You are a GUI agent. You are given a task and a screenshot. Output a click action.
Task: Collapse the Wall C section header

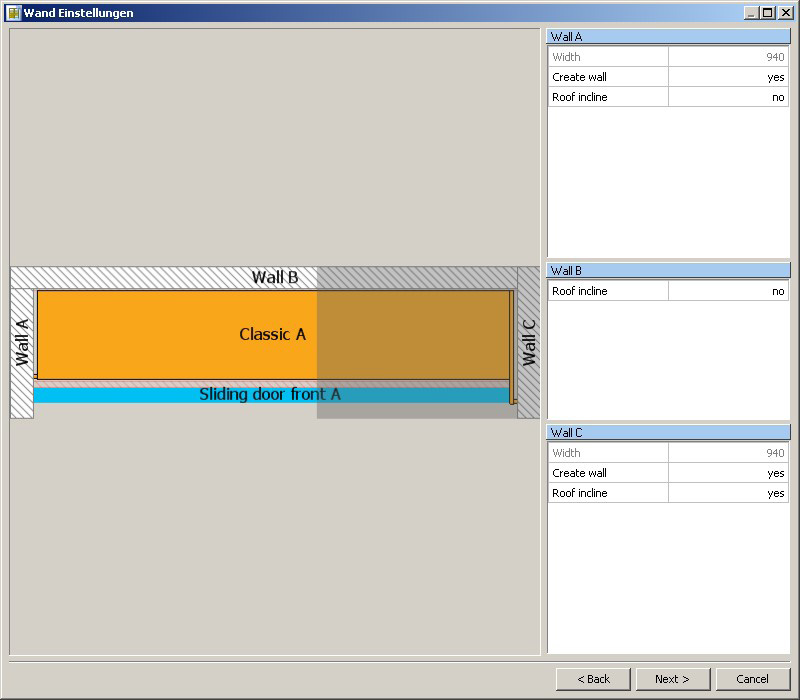pos(668,433)
